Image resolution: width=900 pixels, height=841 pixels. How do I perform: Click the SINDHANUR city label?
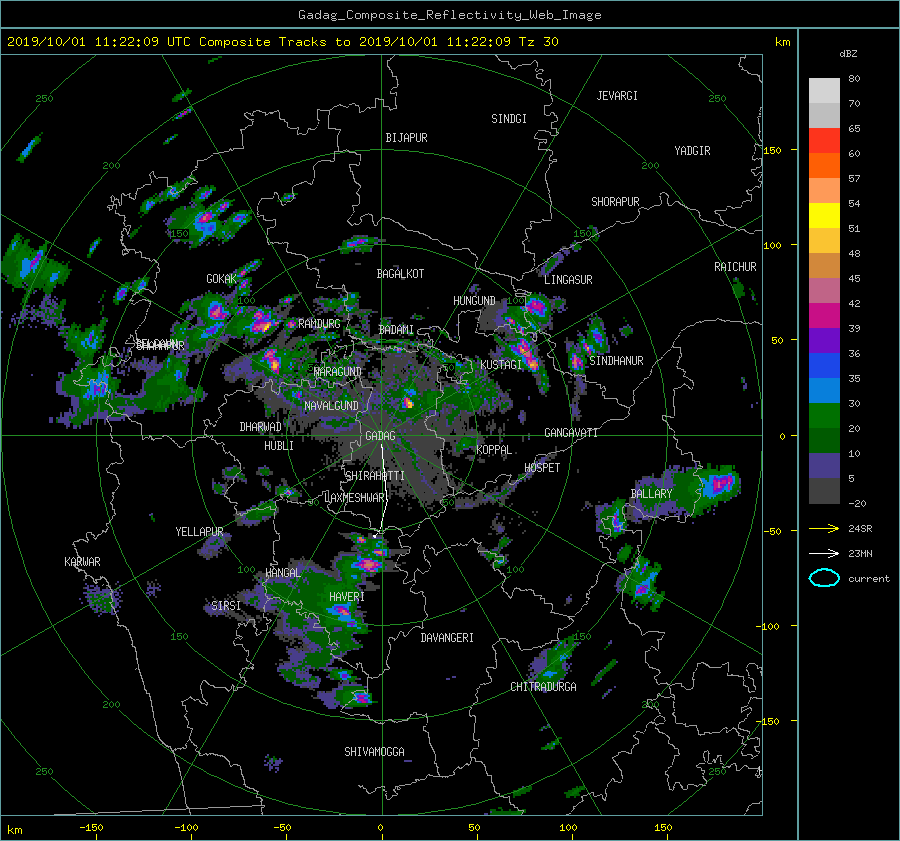(x=616, y=361)
